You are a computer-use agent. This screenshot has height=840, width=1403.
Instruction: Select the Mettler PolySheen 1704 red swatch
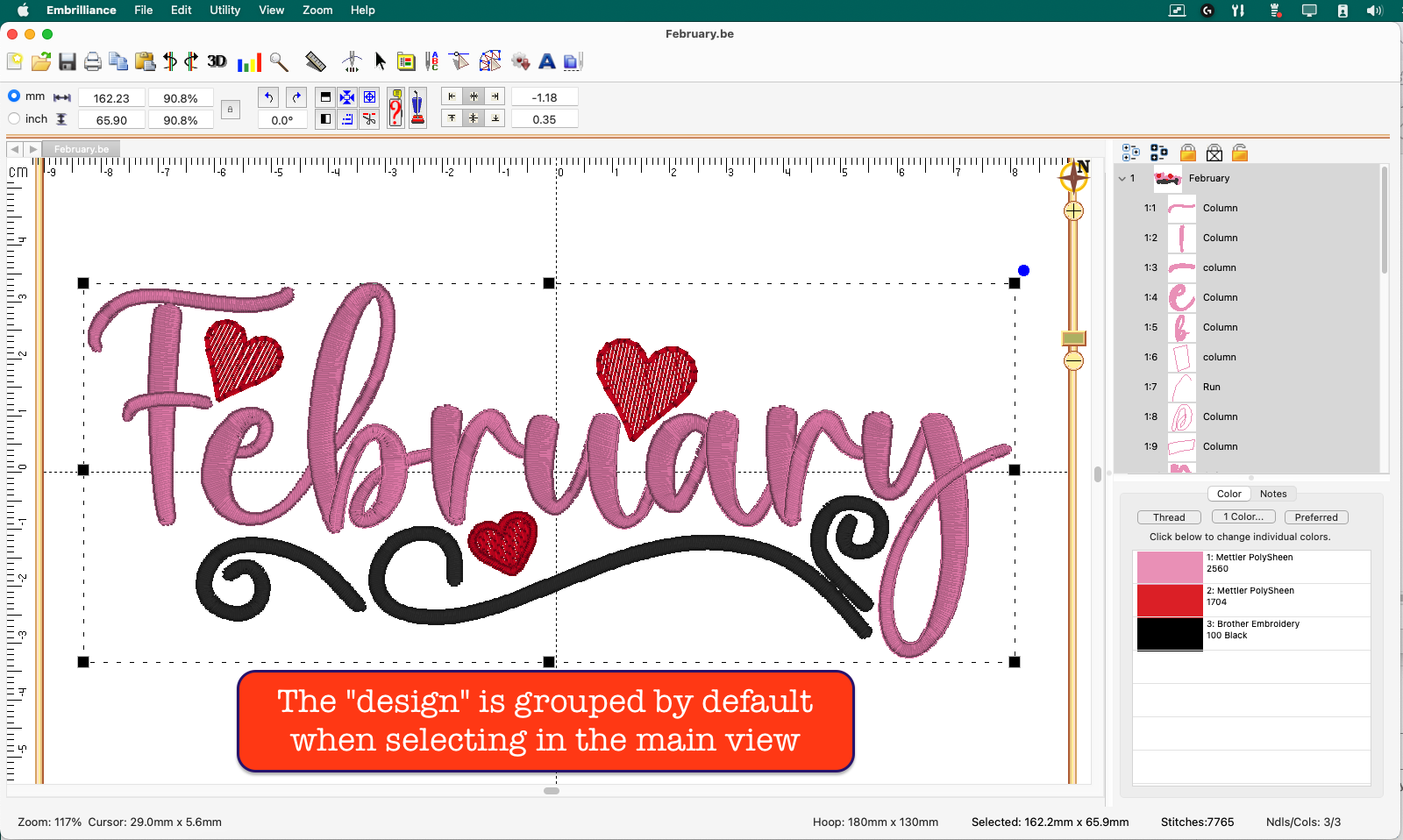pos(1169,601)
